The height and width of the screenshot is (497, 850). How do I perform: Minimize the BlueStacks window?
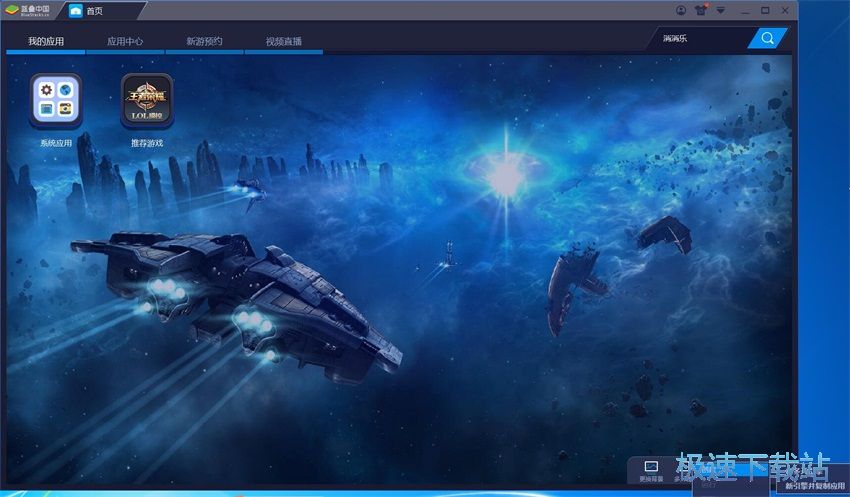coord(745,10)
